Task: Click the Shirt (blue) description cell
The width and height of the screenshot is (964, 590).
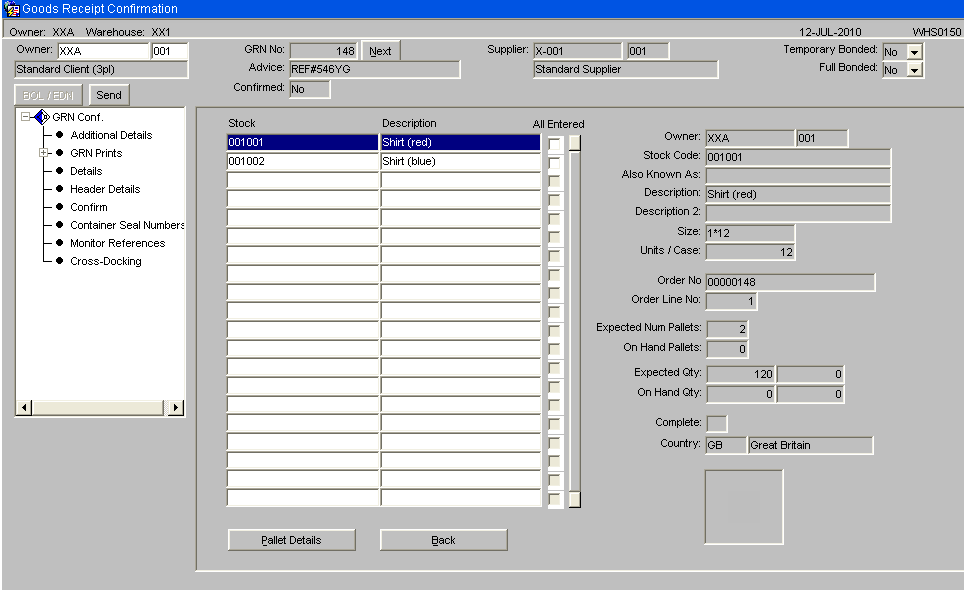Action: point(460,162)
